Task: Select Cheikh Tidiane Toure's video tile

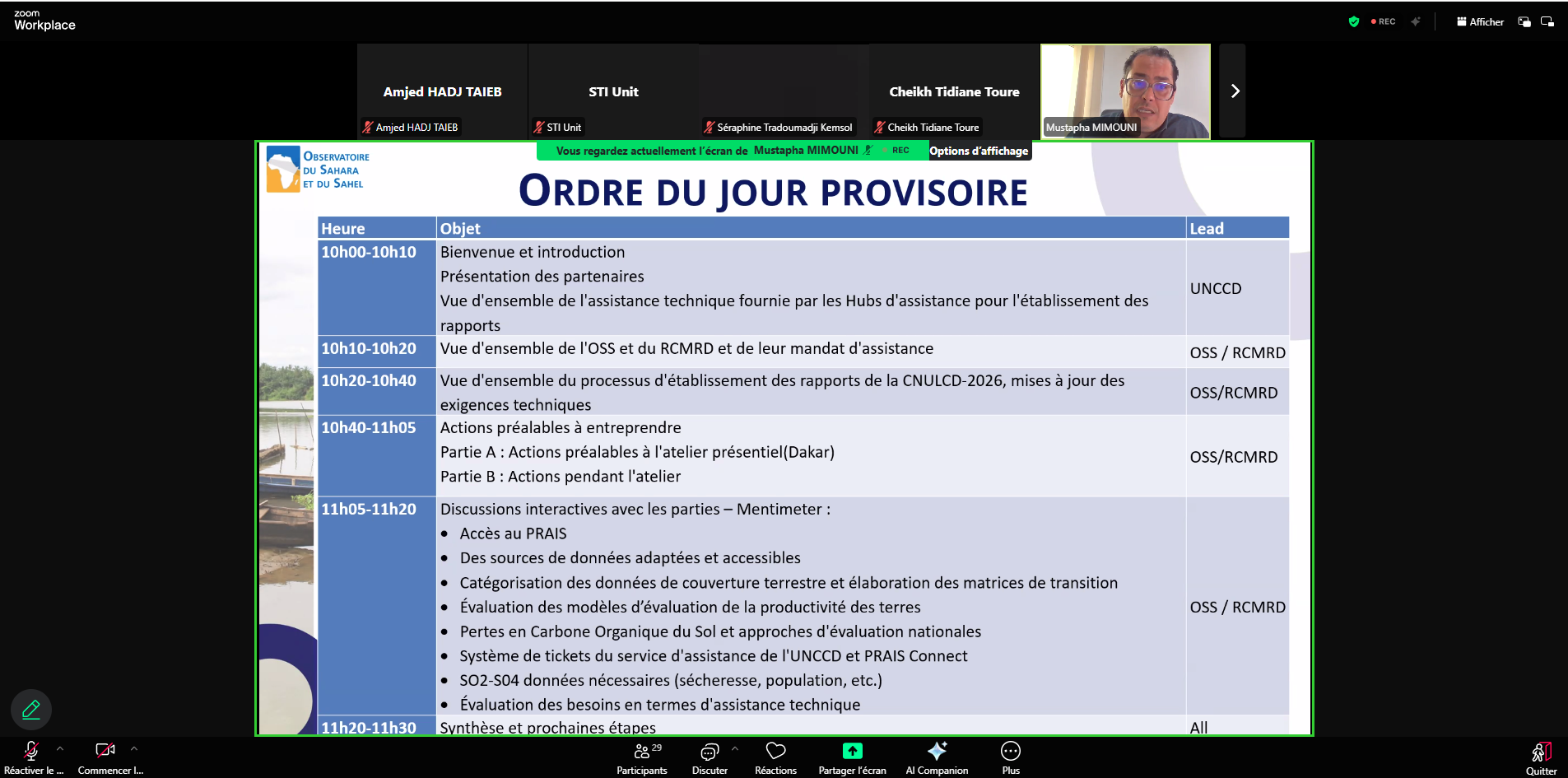Action: (x=952, y=91)
